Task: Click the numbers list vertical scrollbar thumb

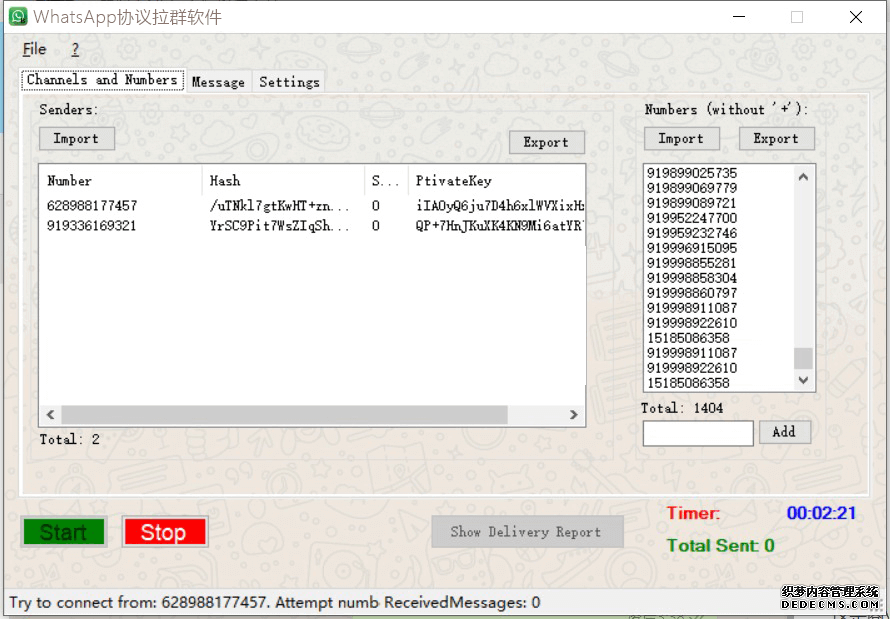Action: click(803, 359)
